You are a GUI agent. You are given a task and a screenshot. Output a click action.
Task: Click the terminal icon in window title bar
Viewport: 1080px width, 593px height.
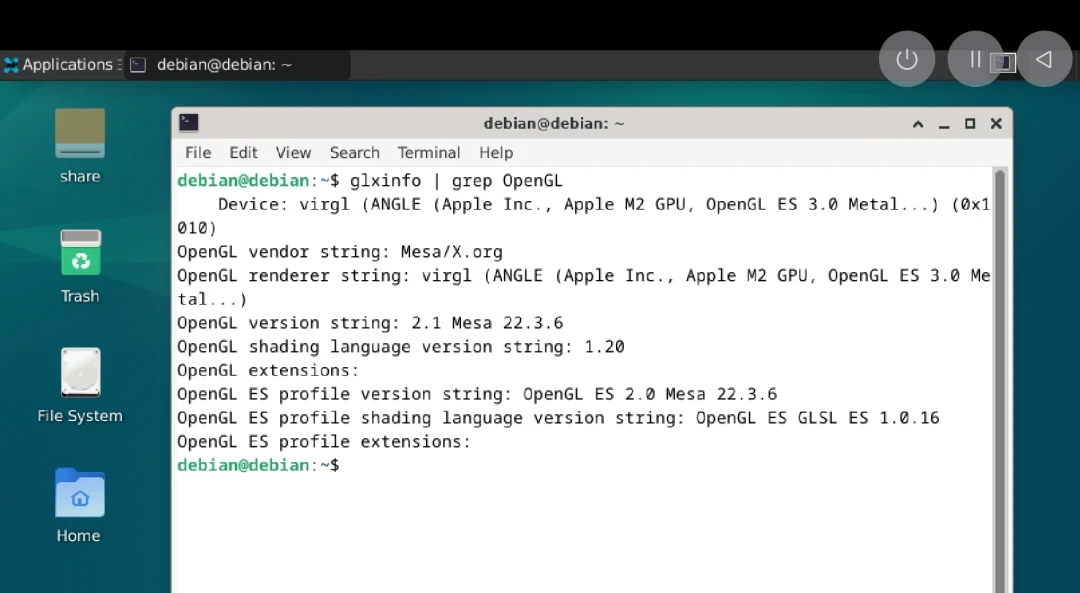189,123
